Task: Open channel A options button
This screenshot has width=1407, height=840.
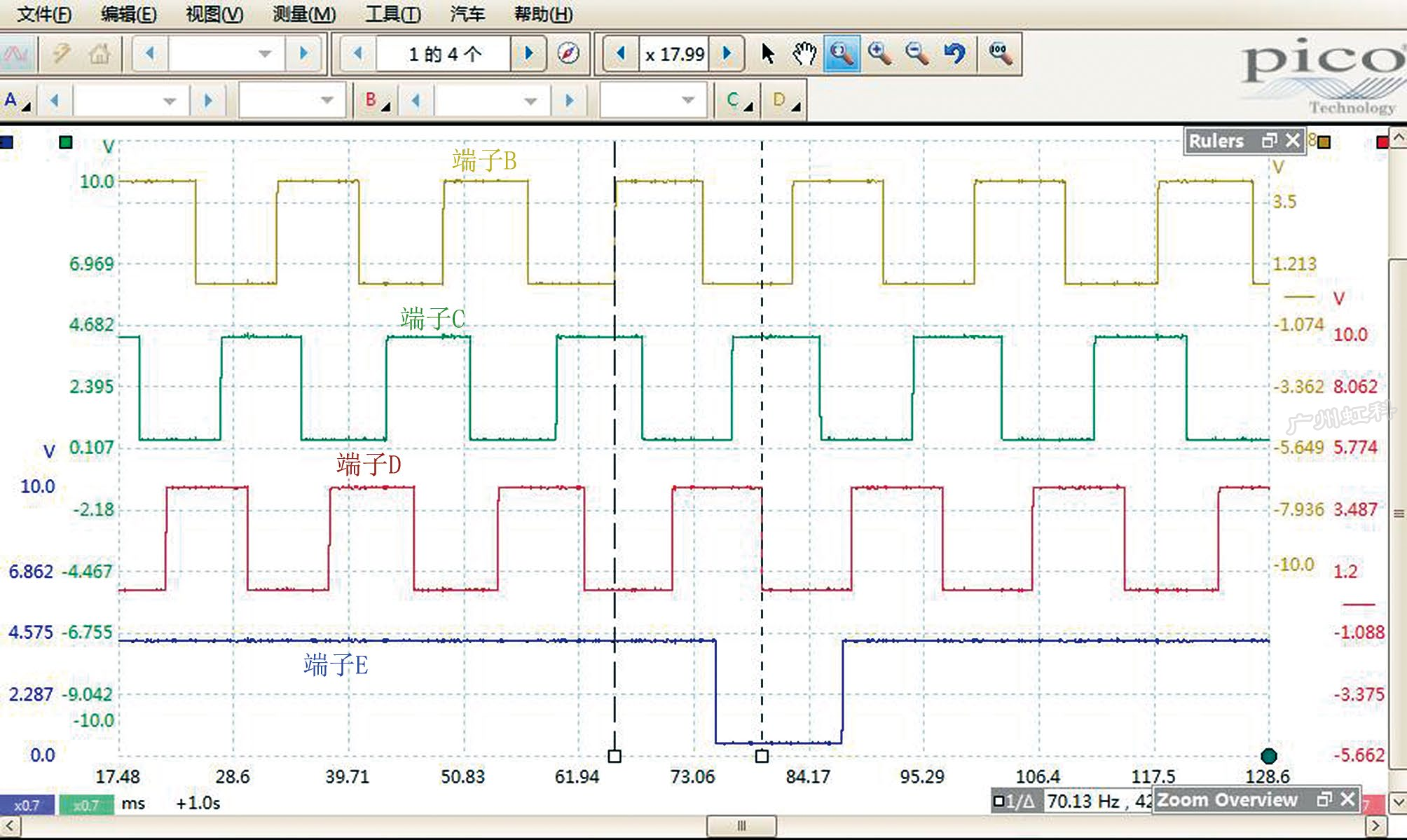Action: click(17, 101)
